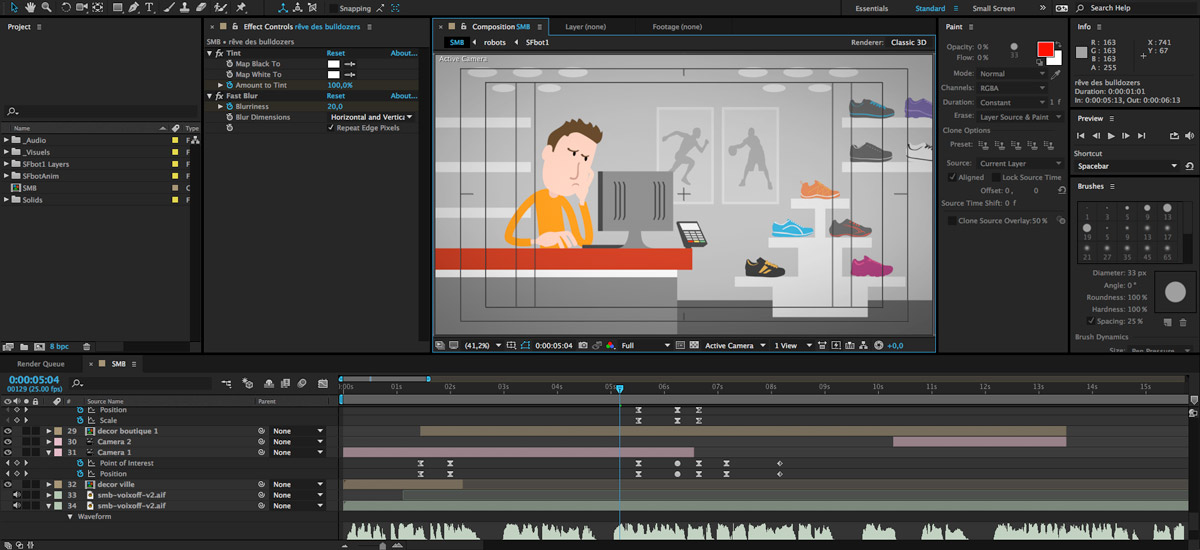Screen dimensions: 1200x550
Task: Click the 10s mark on the time ruler
Action: click(877, 388)
